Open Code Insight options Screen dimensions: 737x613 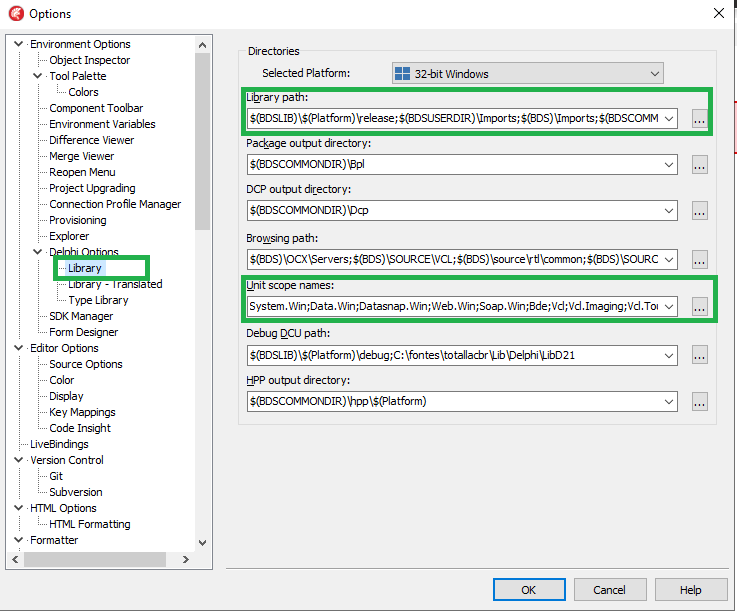click(80, 428)
